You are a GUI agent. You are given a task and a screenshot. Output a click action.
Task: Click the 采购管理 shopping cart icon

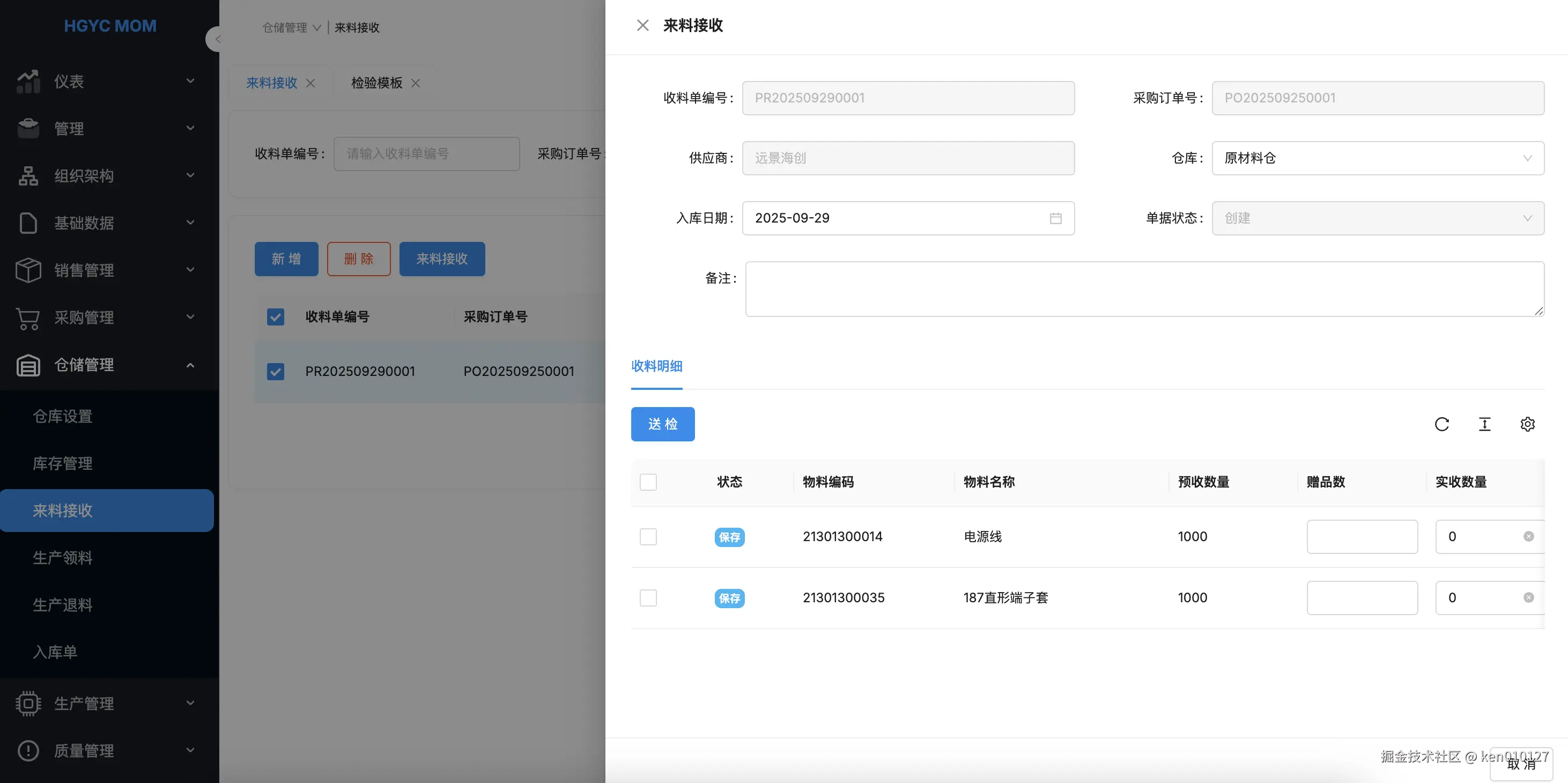point(28,318)
